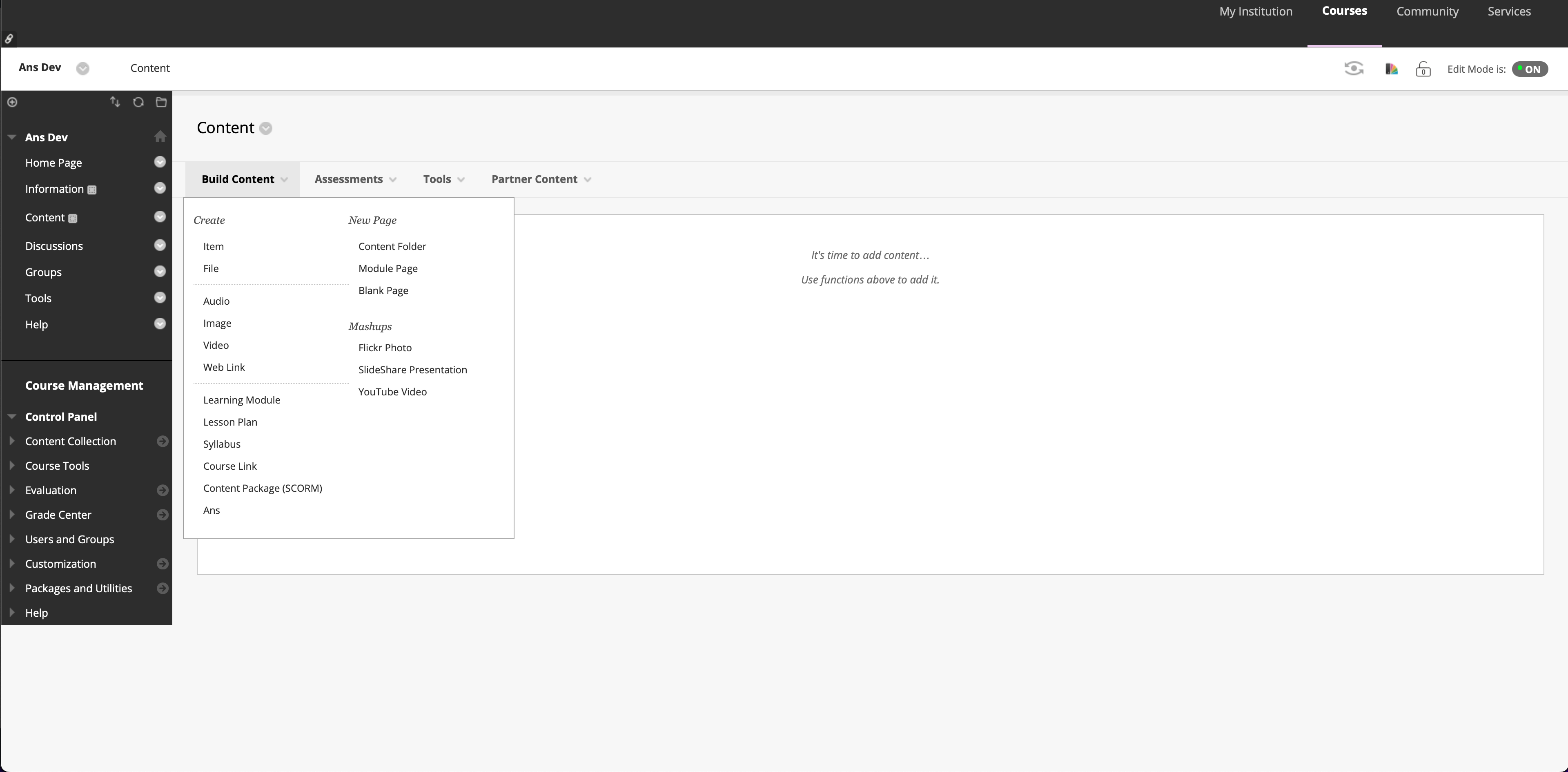The height and width of the screenshot is (772, 1568).
Task: Click the Discussions course menu link
Action: [x=54, y=246]
